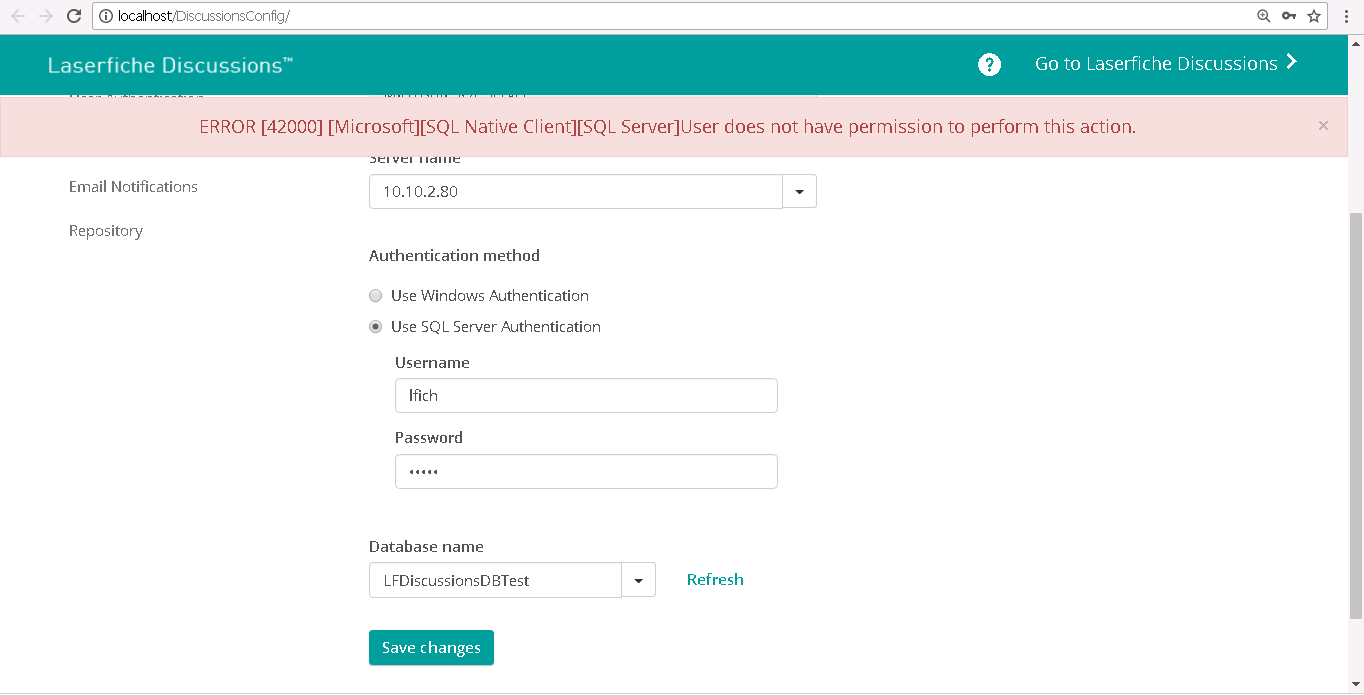The height and width of the screenshot is (696, 1364).
Task: Click the browser address bar URL
Action: pos(204,16)
